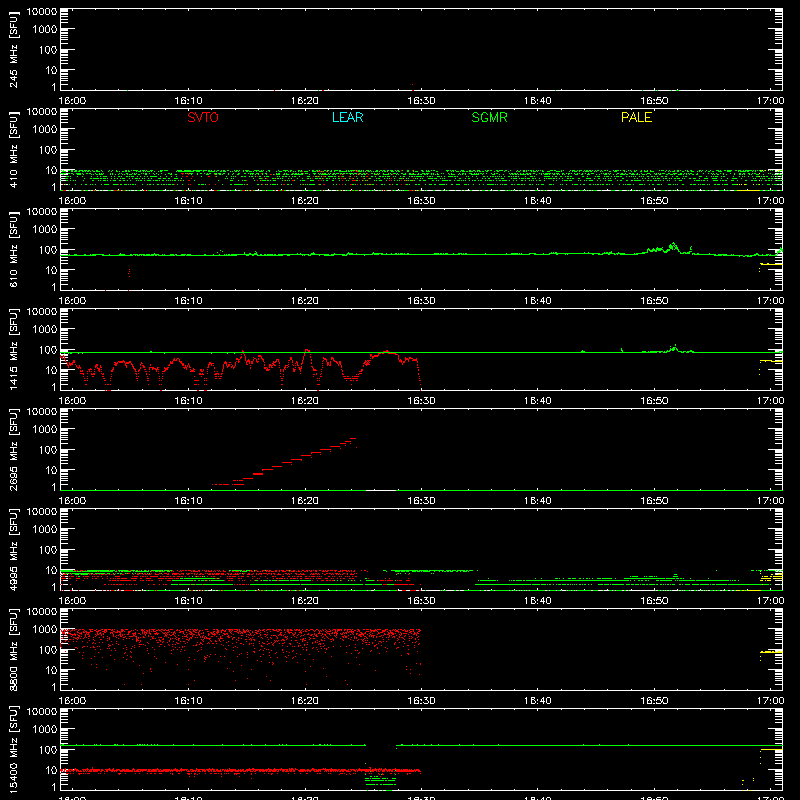
Task: Click the 10000 tick label on 8800 MHz axis
Action: 42,612
